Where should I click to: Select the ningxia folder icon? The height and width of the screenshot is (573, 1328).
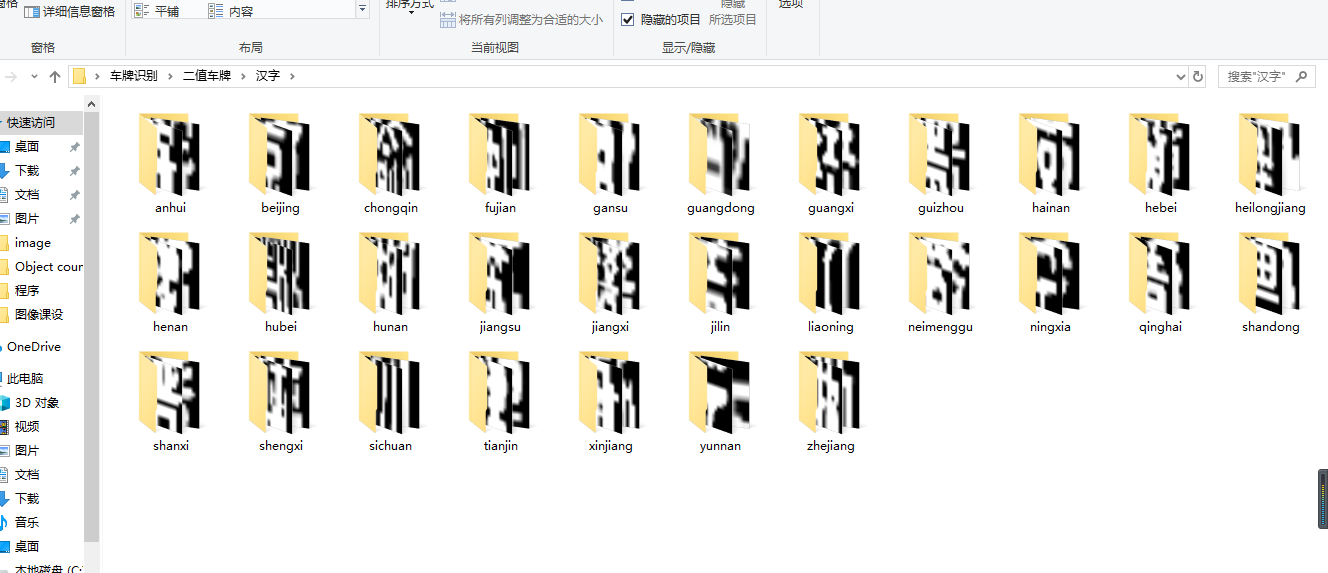pyautogui.click(x=1050, y=274)
